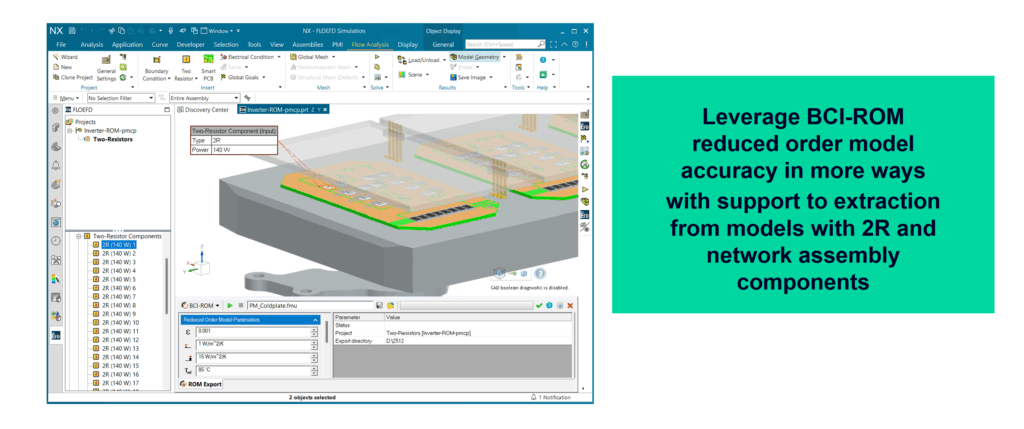Click the red X to cancel ROM export
The image size is (1024, 429).
[569, 305]
